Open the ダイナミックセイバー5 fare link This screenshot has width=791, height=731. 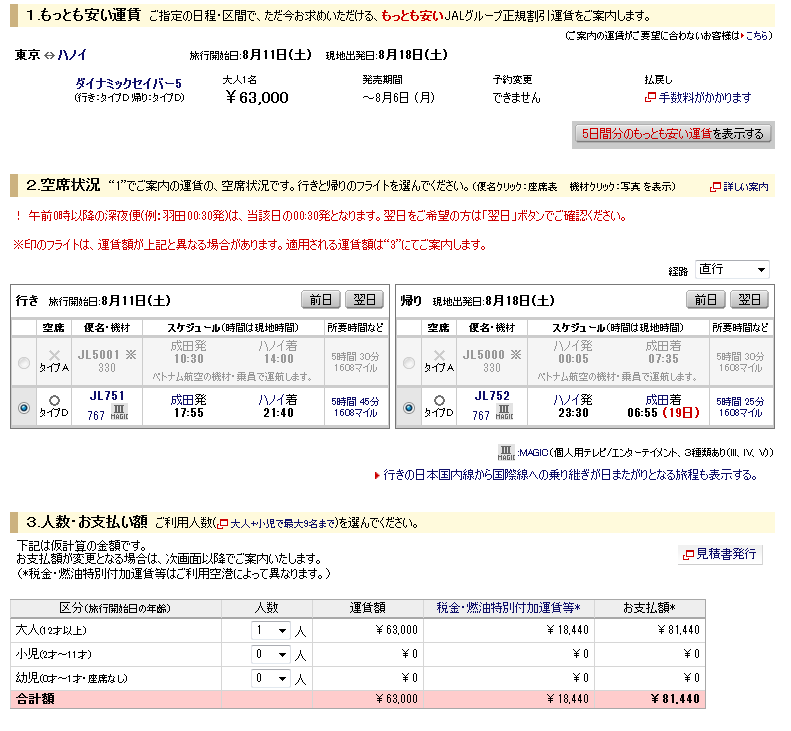point(128,83)
